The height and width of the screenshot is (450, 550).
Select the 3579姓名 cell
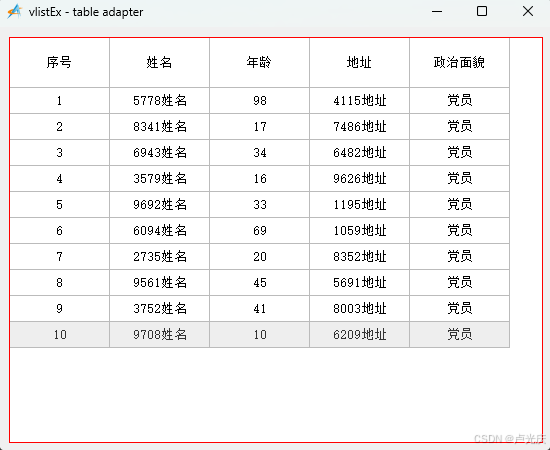click(160, 179)
